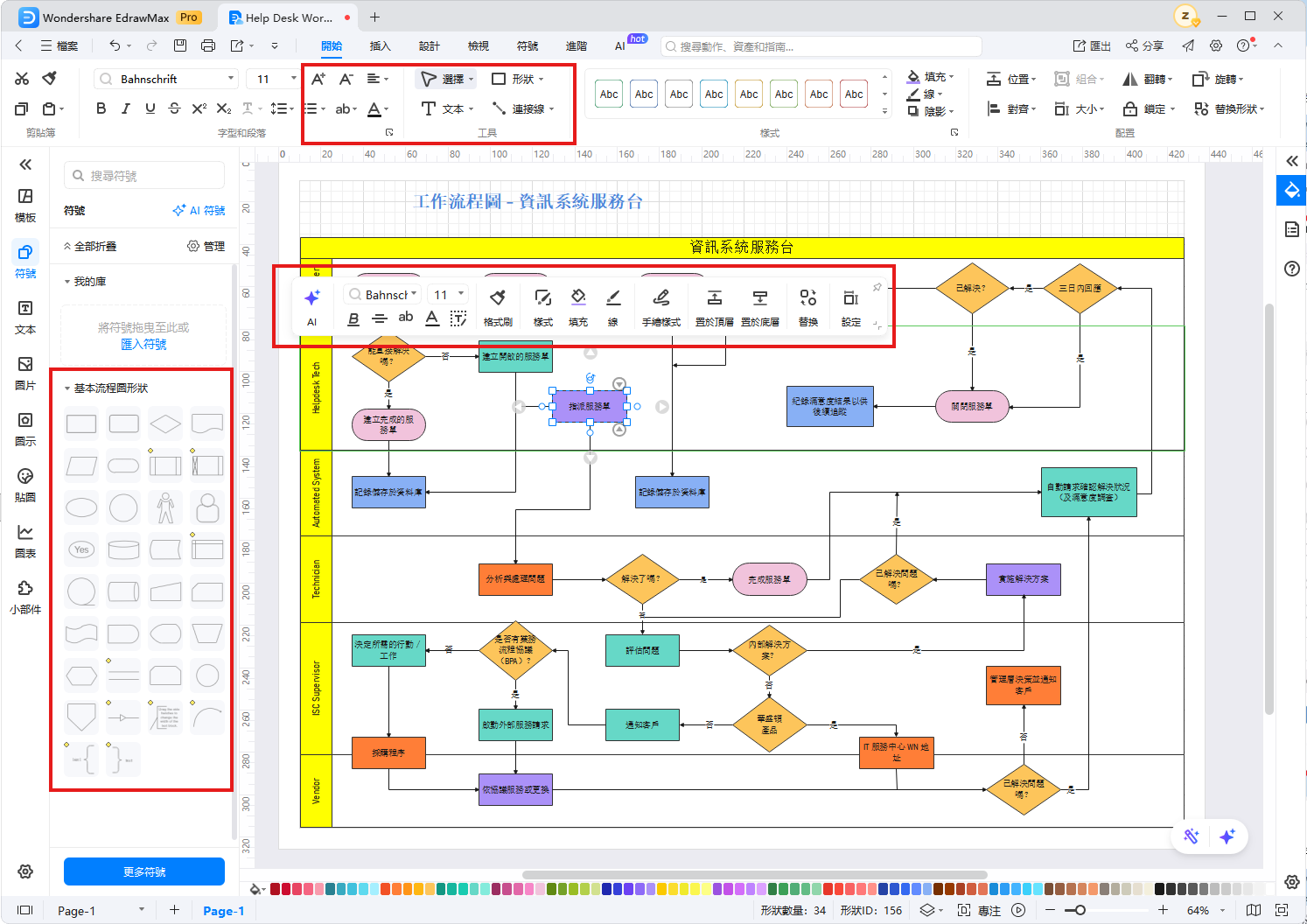Open the 設計 ribbon tab
Image resolution: width=1307 pixels, height=924 pixels.
tap(430, 45)
